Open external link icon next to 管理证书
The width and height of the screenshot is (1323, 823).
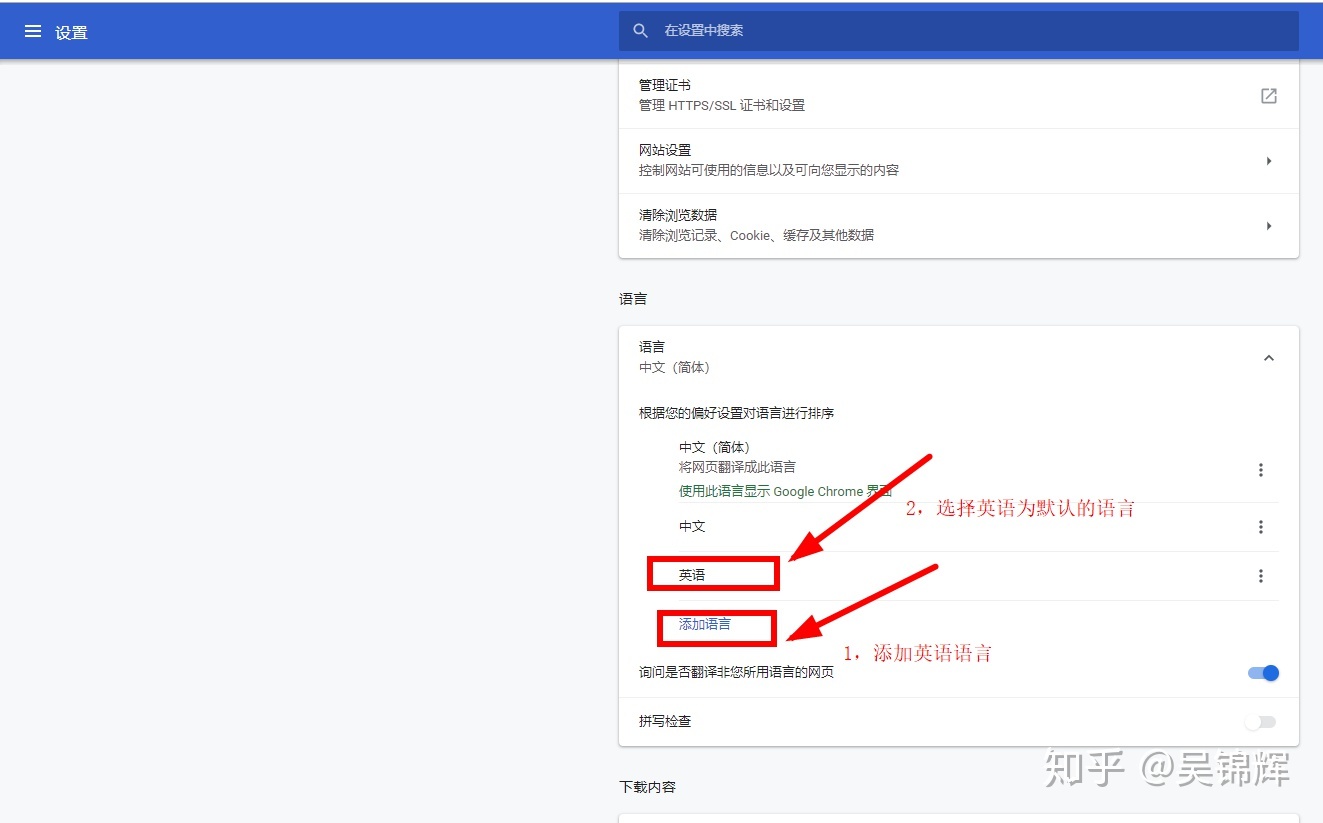point(1268,96)
